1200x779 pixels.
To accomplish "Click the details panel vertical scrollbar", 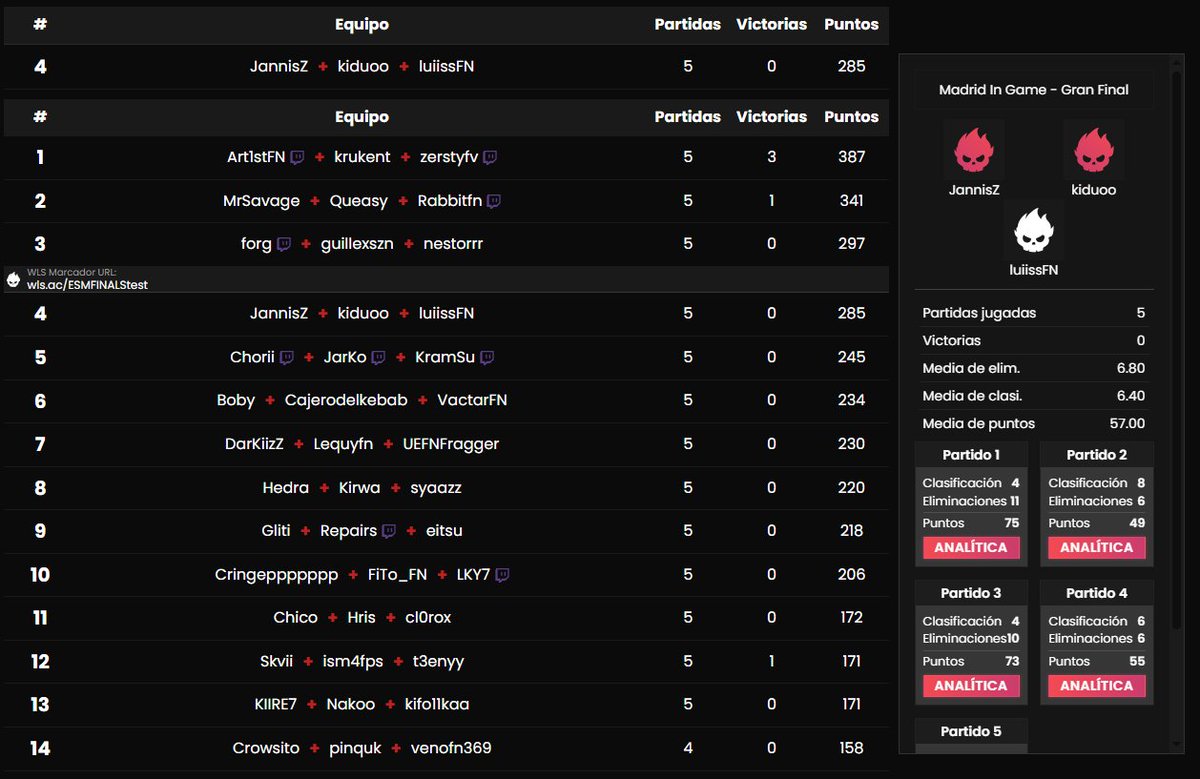I will click(x=1176, y=348).
